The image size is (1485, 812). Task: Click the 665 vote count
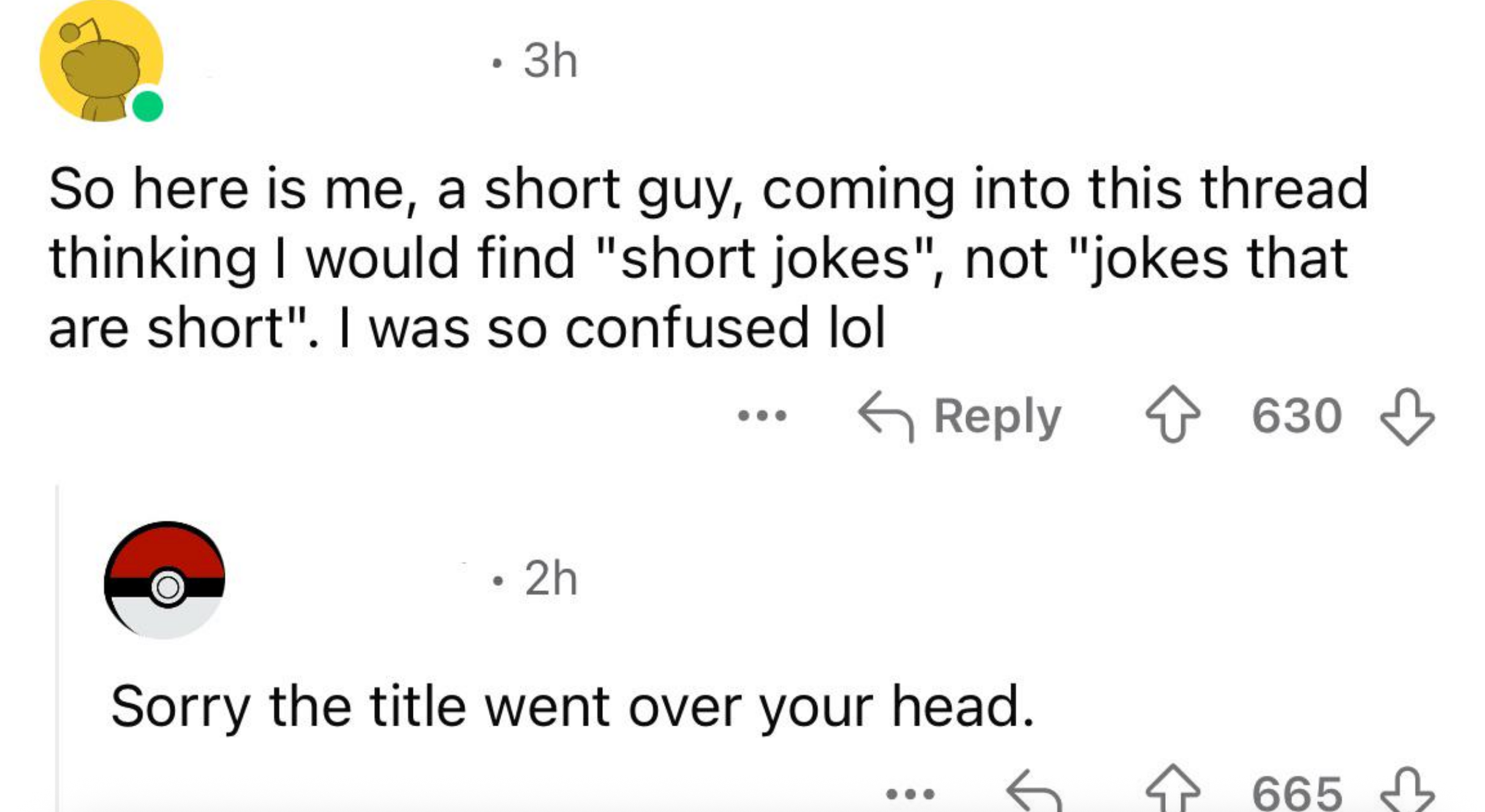(x=1296, y=794)
